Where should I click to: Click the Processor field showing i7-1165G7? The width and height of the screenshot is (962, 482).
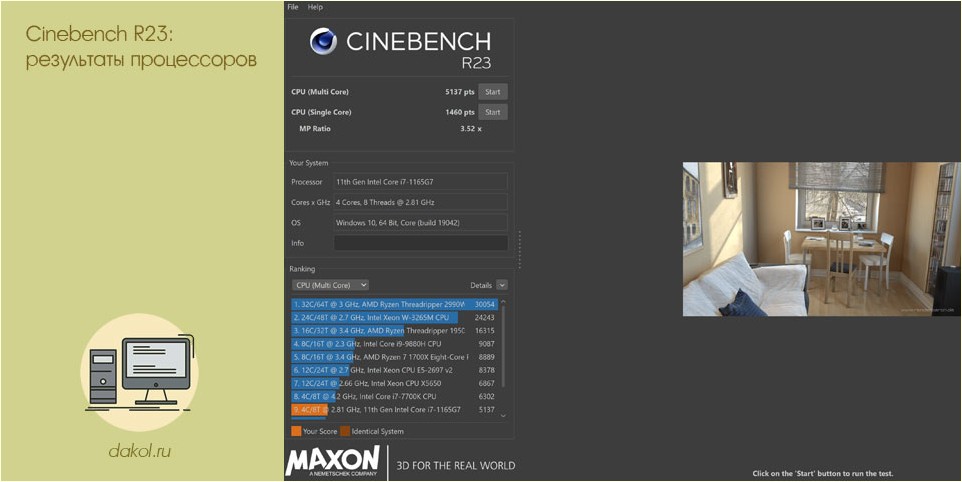(421, 182)
